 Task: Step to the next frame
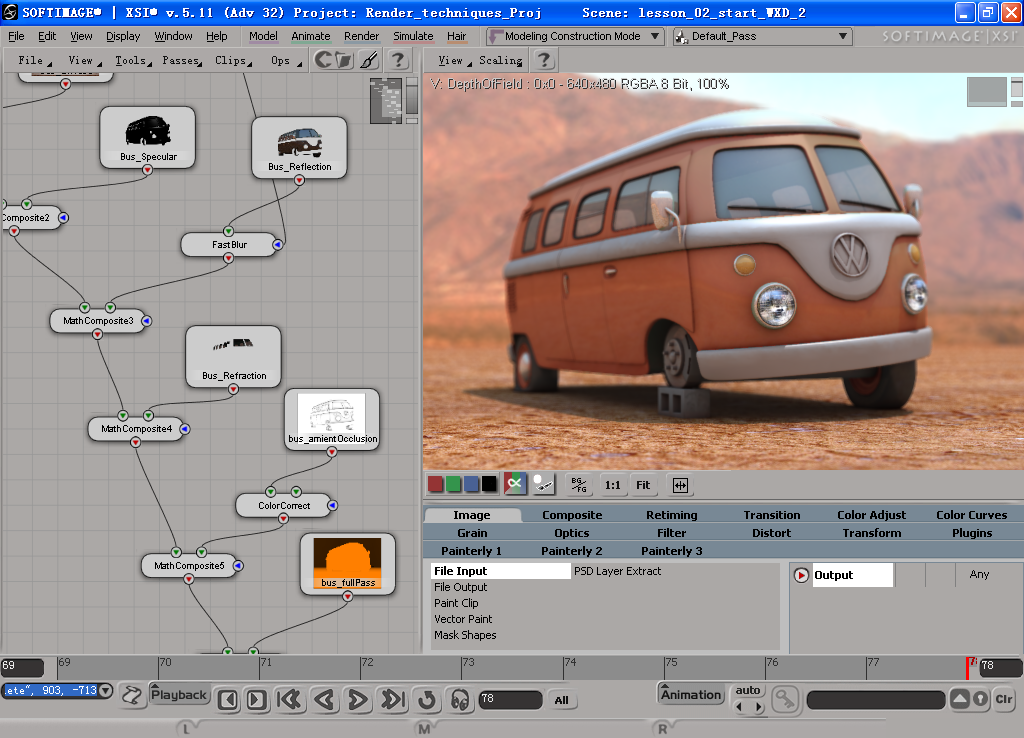coord(256,700)
